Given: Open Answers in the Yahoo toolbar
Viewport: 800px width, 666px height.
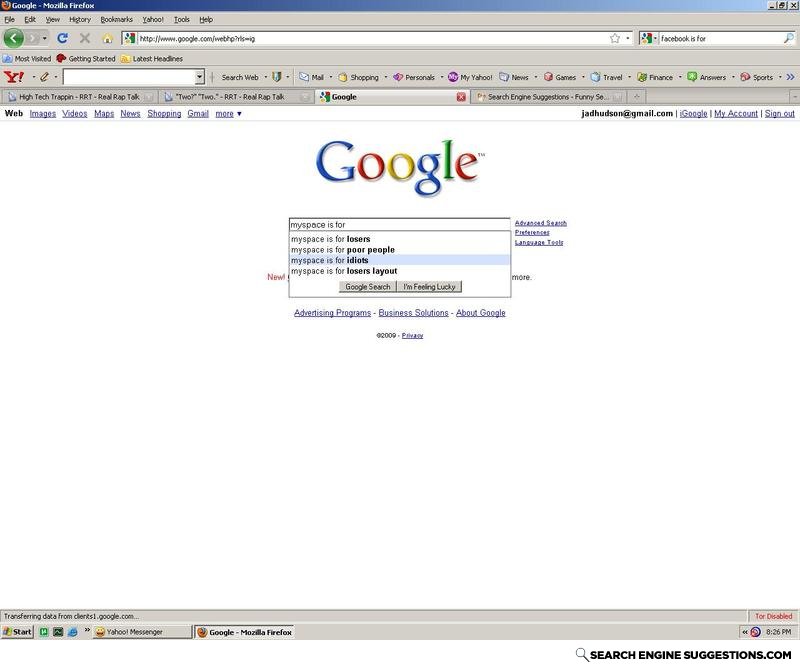Looking at the screenshot, I should coord(707,77).
